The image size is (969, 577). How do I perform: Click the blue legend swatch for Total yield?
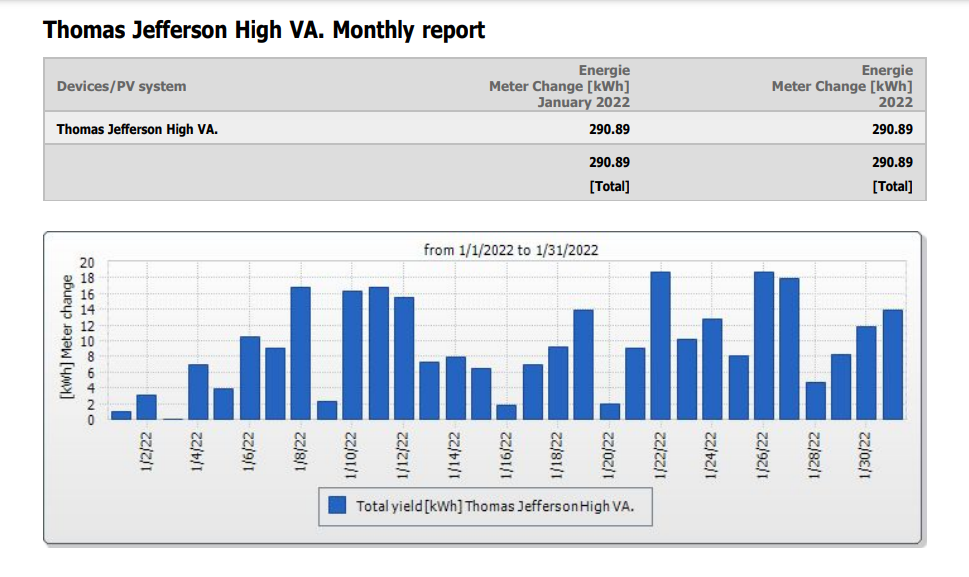coord(337,505)
